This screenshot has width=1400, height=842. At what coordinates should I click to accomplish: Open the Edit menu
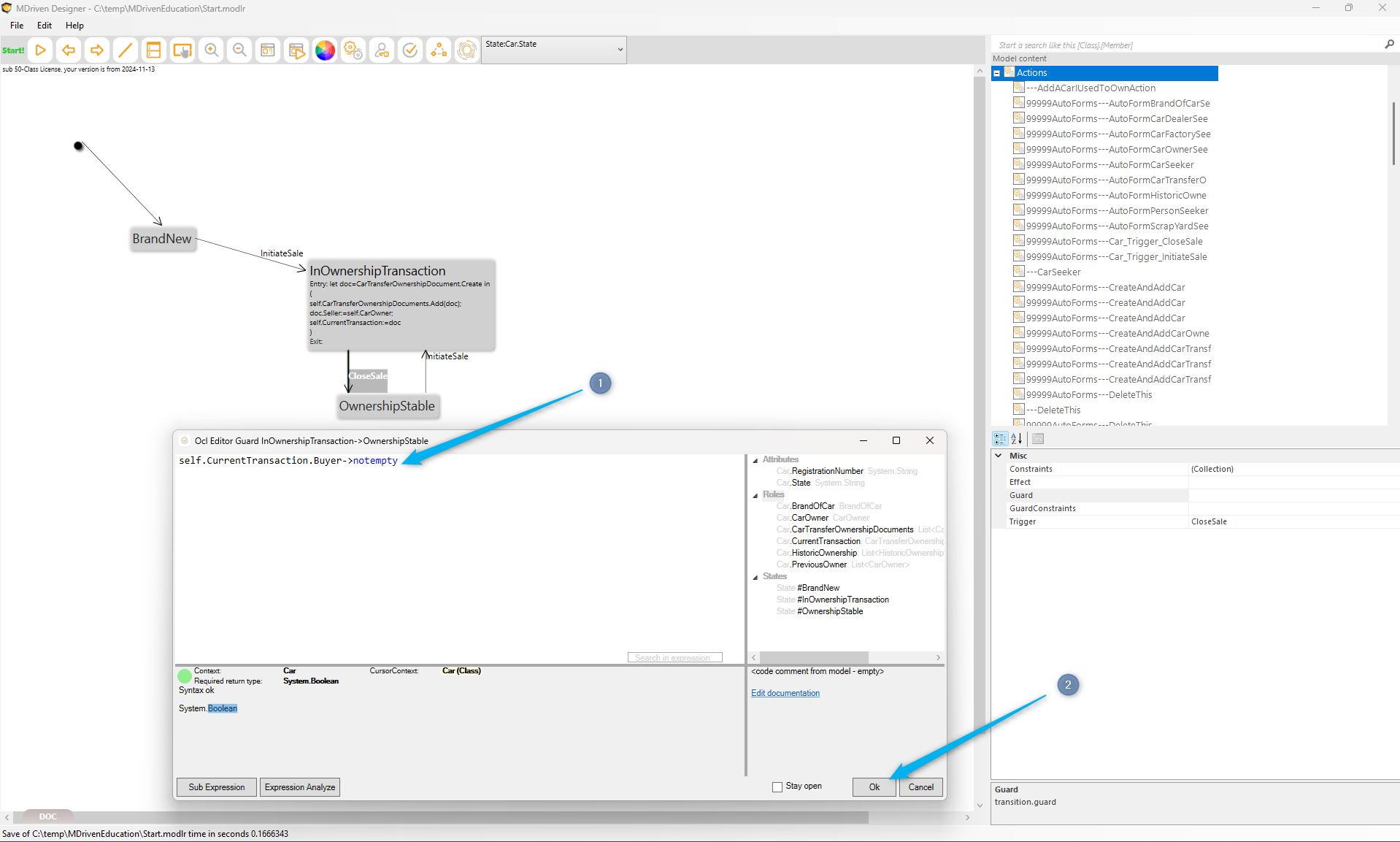pos(45,26)
